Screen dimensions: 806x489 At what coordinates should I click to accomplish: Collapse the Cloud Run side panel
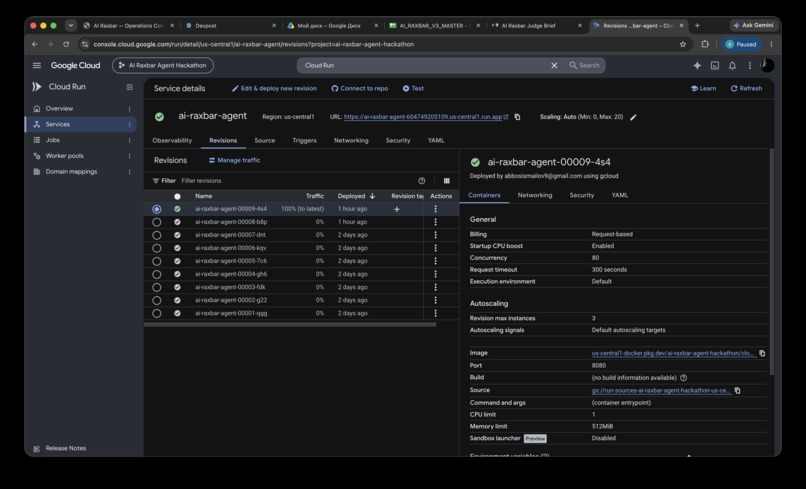pos(130,87)
